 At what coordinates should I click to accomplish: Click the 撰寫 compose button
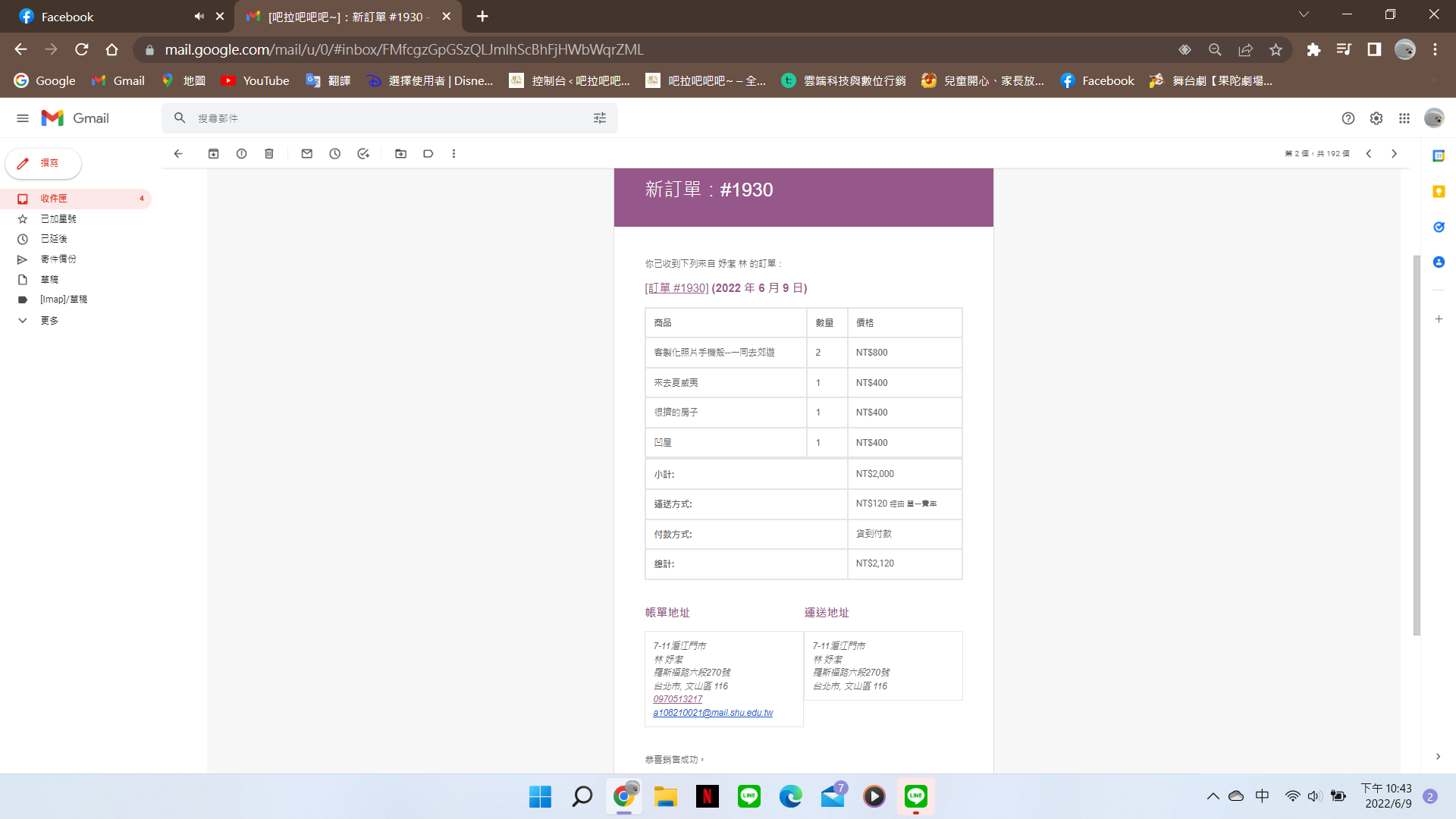coord(43,163)
